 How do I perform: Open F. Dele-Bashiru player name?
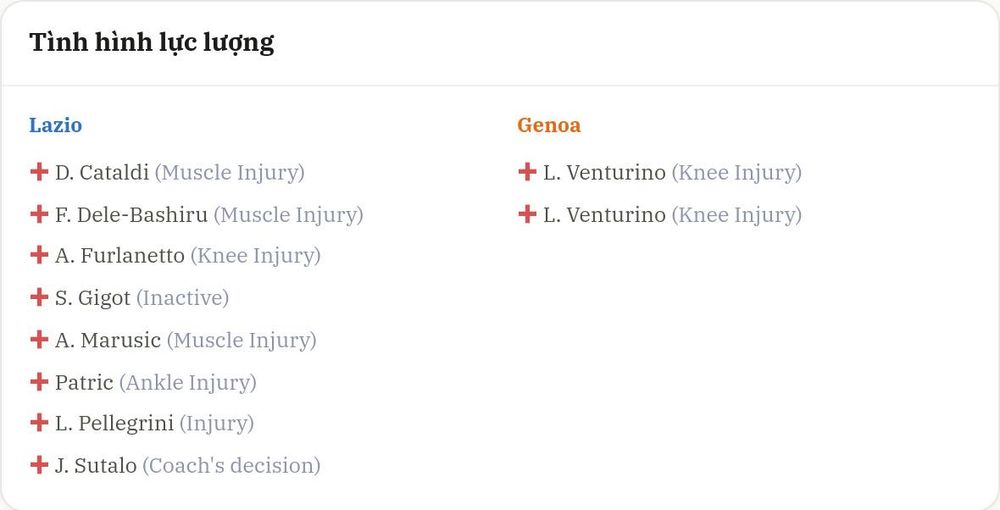pos(131,215)
